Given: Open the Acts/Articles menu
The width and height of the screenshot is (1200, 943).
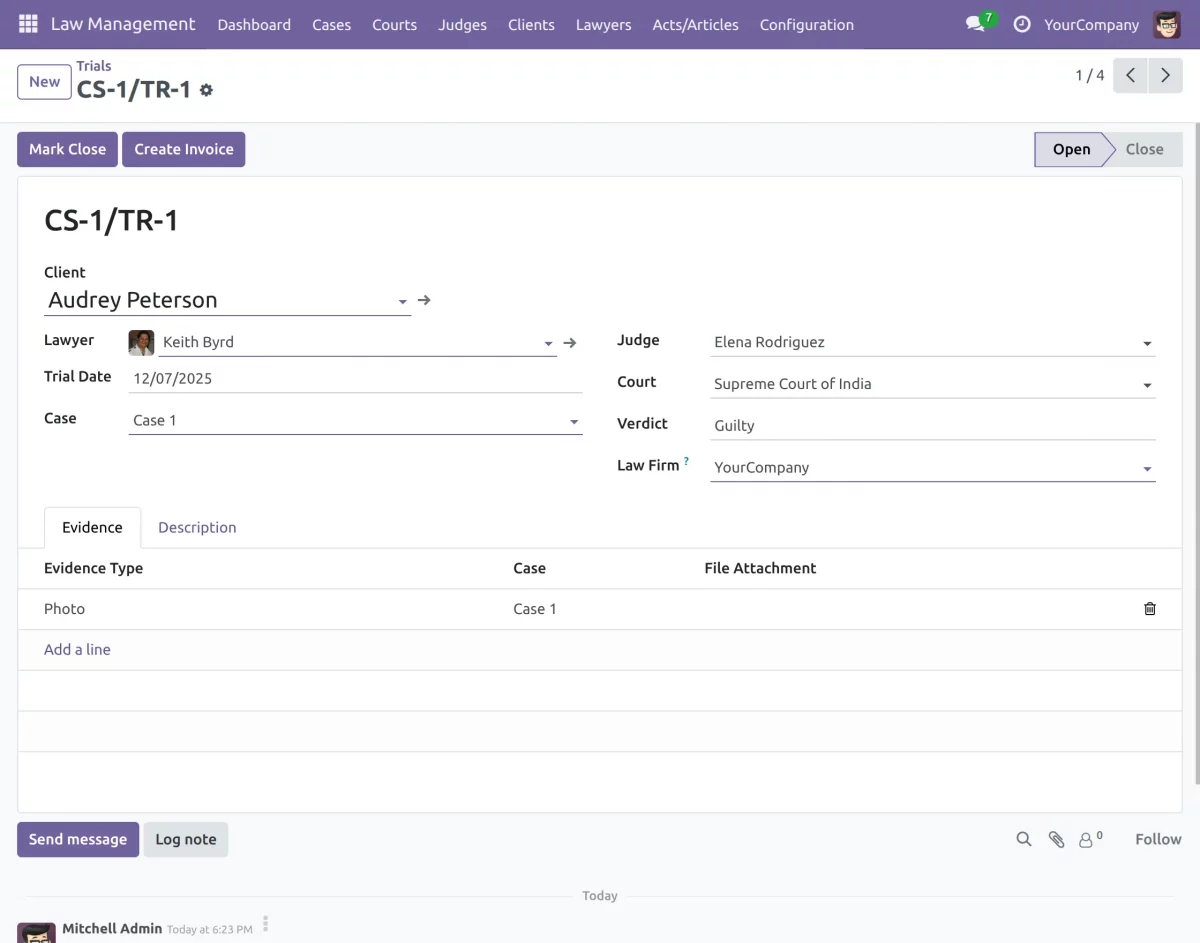Looking at the screenshot, I should click(x=695, y=24).
